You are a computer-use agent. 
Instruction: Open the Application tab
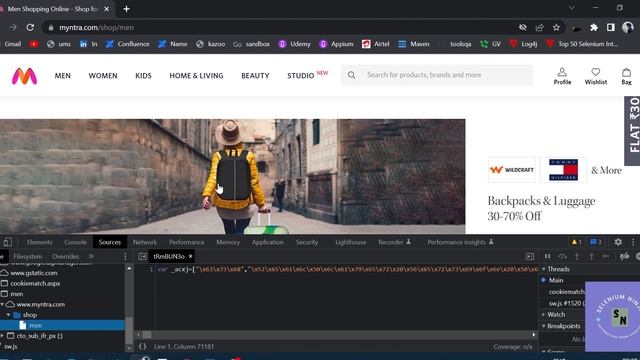click(x=267, y=242)
